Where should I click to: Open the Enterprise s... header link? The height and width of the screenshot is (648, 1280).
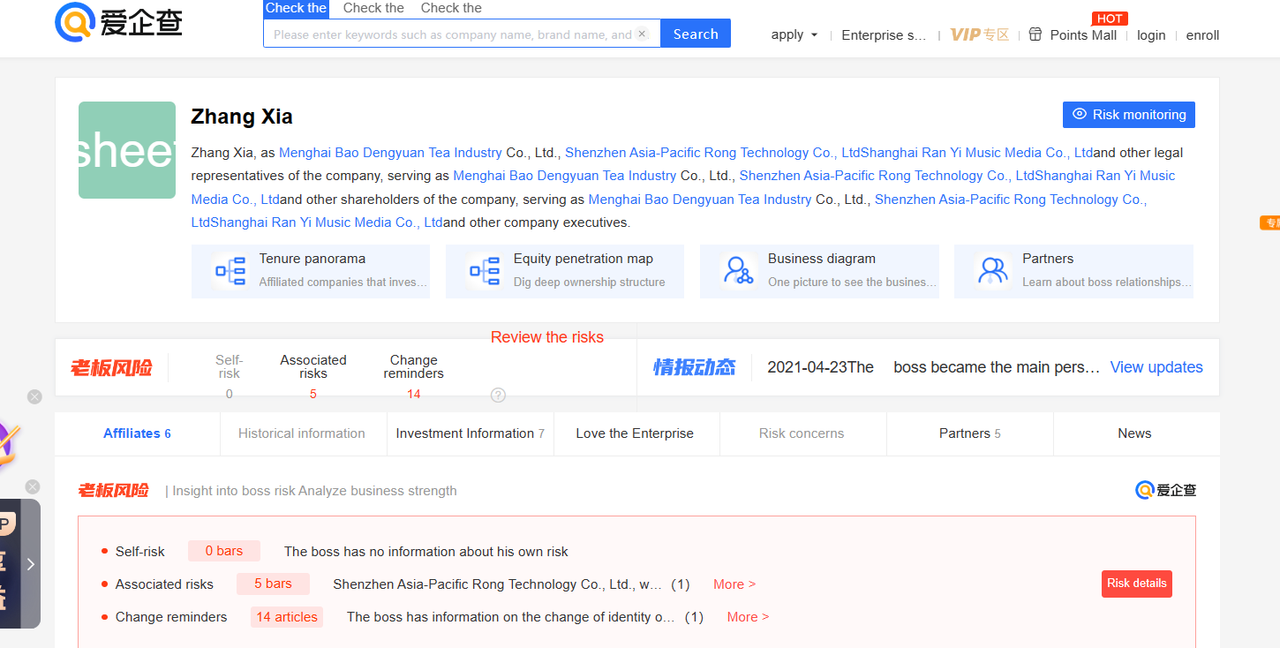coord(884,35)
